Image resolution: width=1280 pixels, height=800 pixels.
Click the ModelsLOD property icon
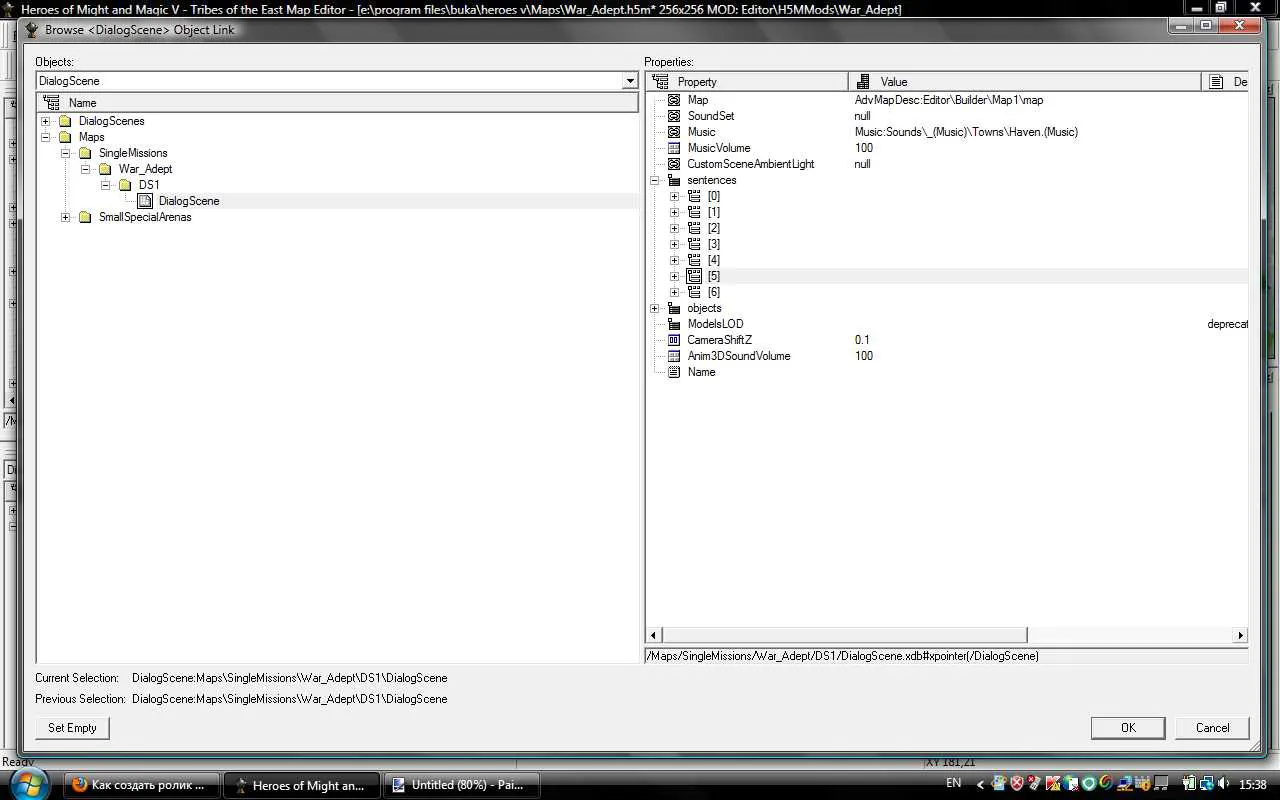click(674, 324)
